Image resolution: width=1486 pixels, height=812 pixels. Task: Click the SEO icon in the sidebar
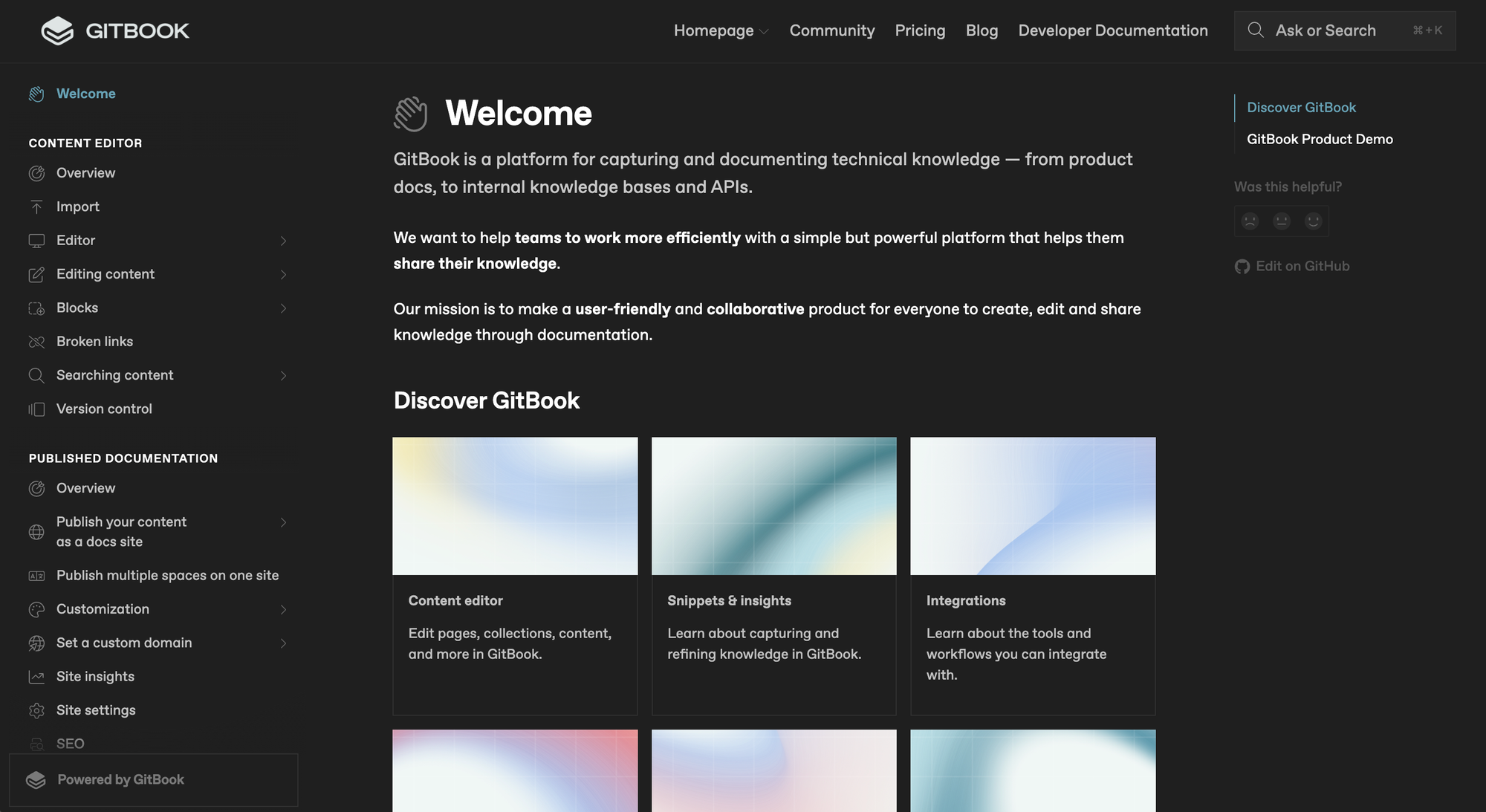pyautogui.click(x=36, y=743)
